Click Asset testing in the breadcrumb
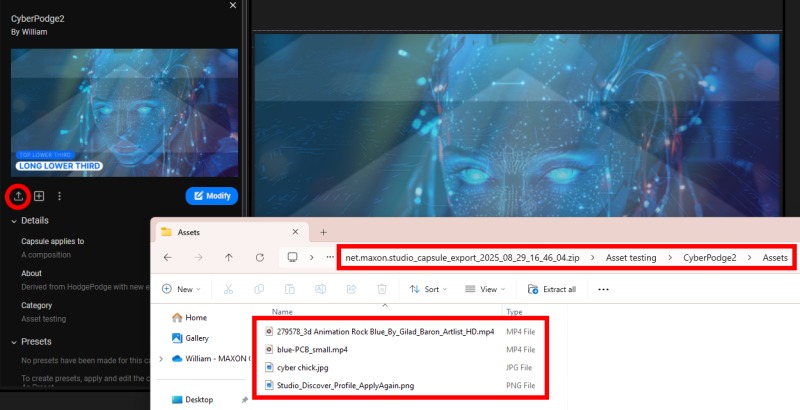The width and height of the screenshot is (800, 410). pos(631,258)
